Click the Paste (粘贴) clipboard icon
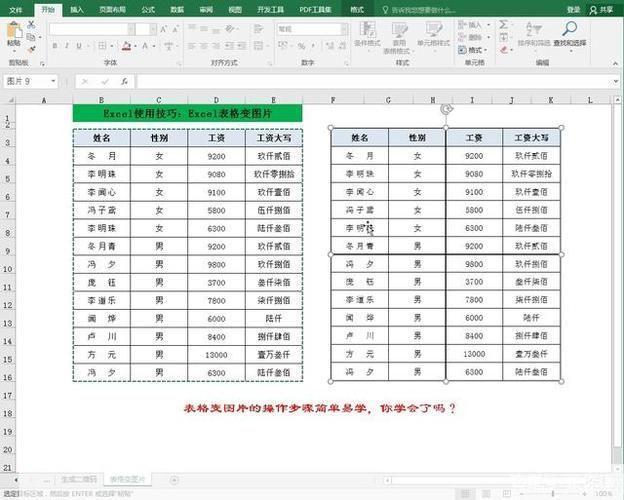 14,29
